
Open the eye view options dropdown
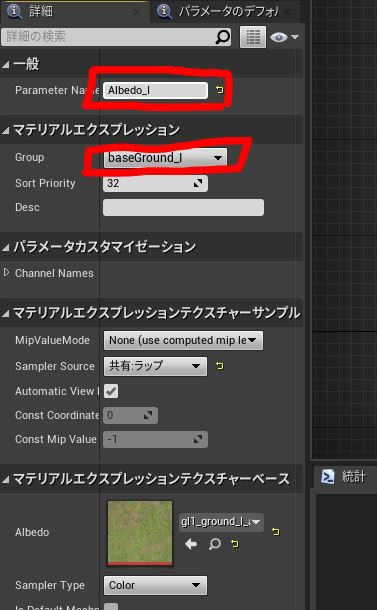284,37
